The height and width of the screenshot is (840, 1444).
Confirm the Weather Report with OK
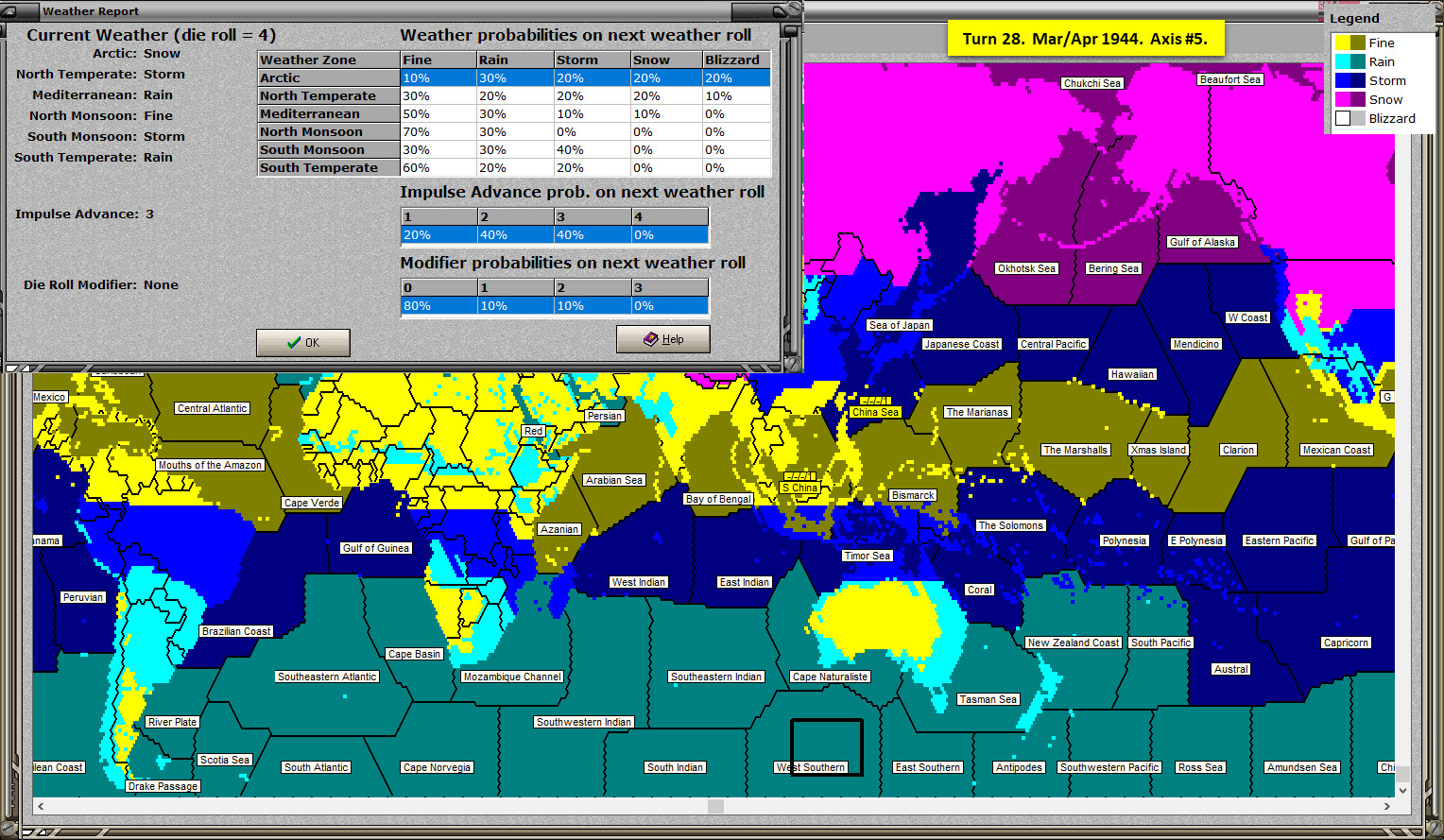[303, 342]
